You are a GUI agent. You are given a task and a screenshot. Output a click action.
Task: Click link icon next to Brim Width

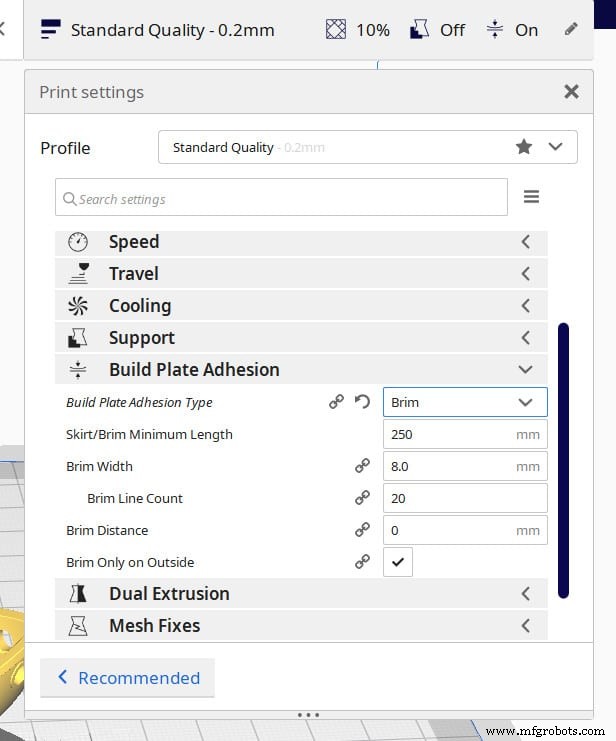[362, 466]
